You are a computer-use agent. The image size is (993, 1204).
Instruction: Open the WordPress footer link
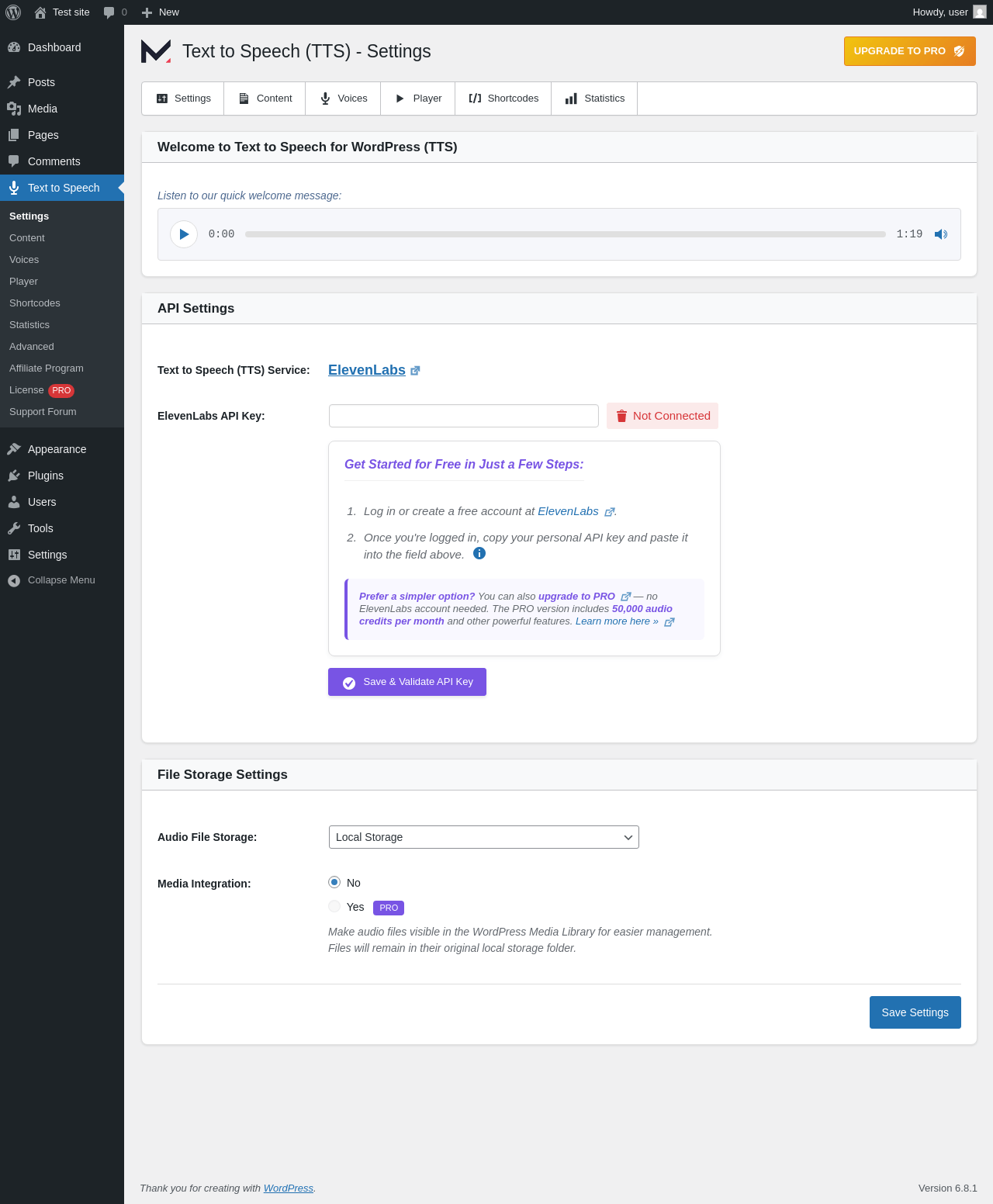289,1188
